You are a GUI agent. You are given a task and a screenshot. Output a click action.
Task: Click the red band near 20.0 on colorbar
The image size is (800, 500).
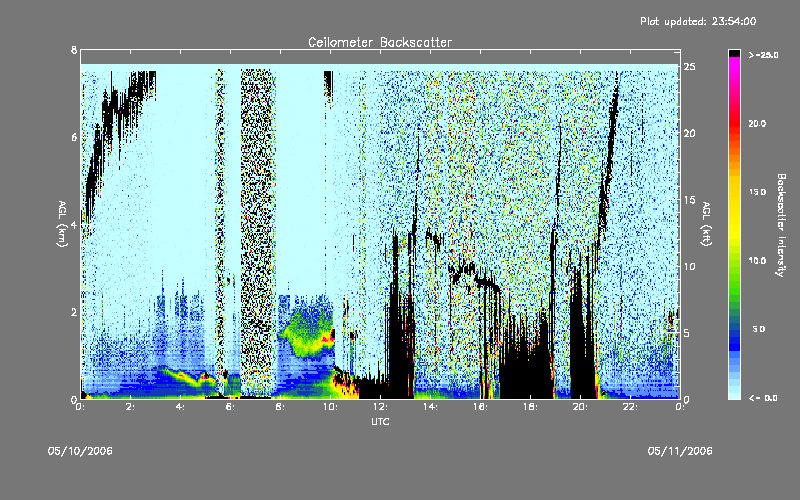[x=734, y=122]
